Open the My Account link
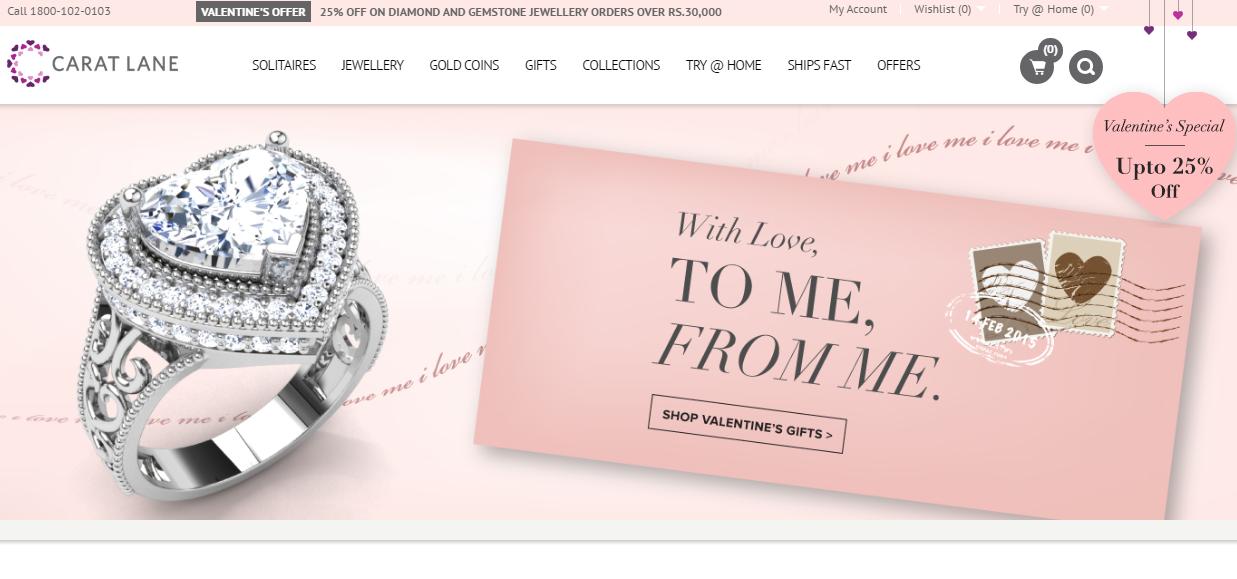 (858, 9)
